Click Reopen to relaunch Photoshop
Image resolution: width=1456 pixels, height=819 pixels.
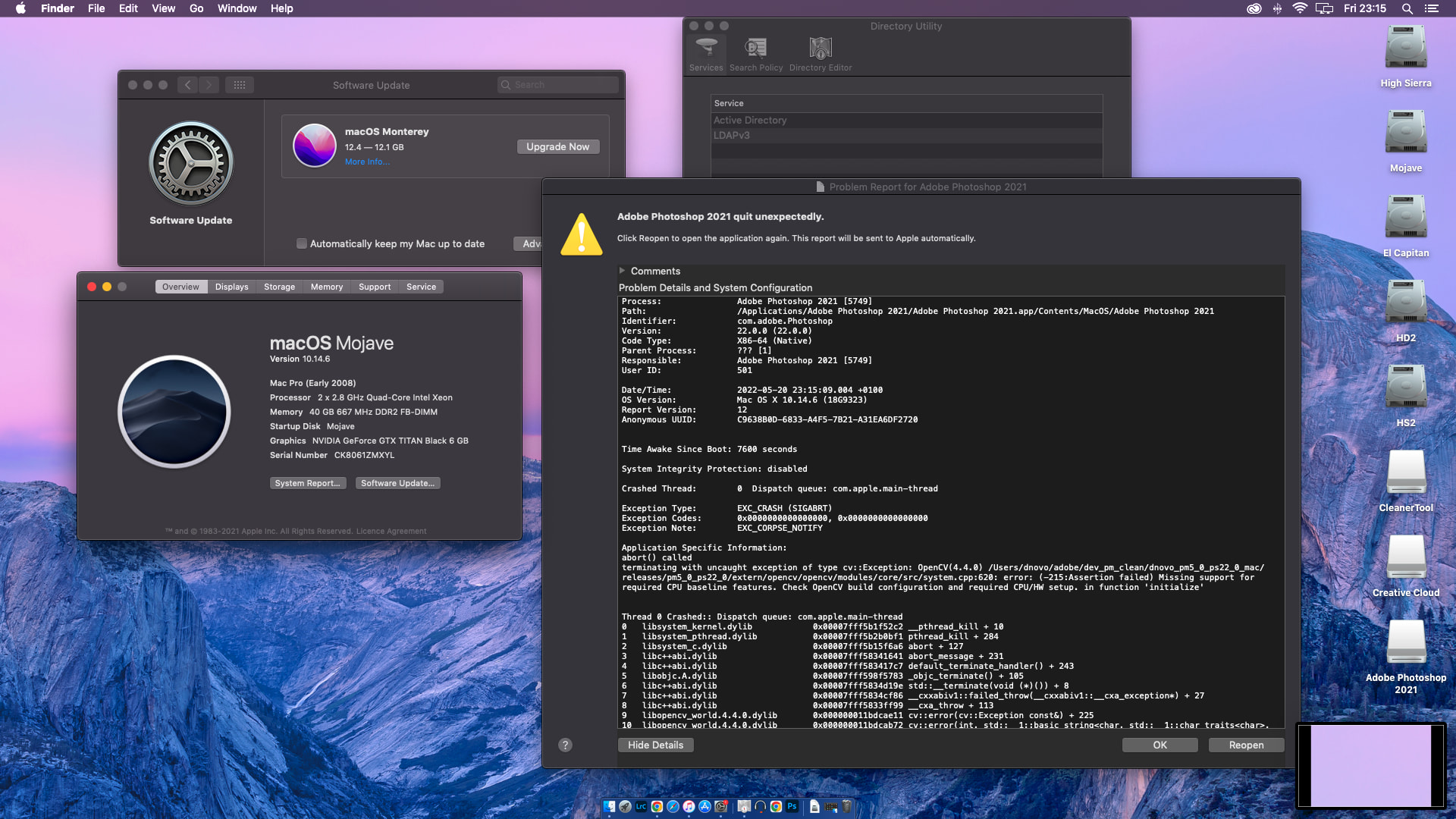point(1247,745)
